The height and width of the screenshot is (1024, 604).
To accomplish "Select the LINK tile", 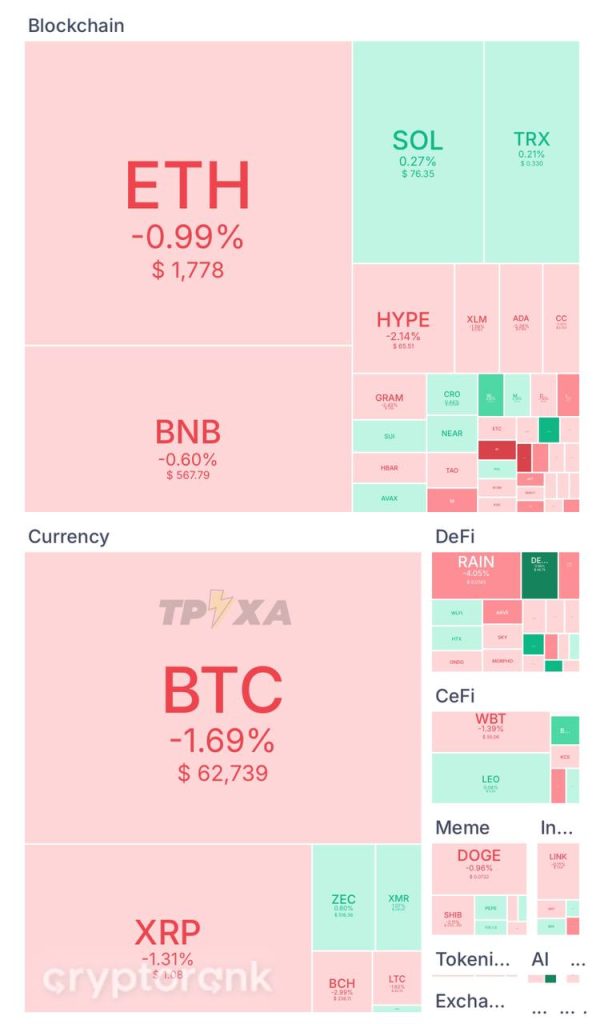I will pos(558,871).
